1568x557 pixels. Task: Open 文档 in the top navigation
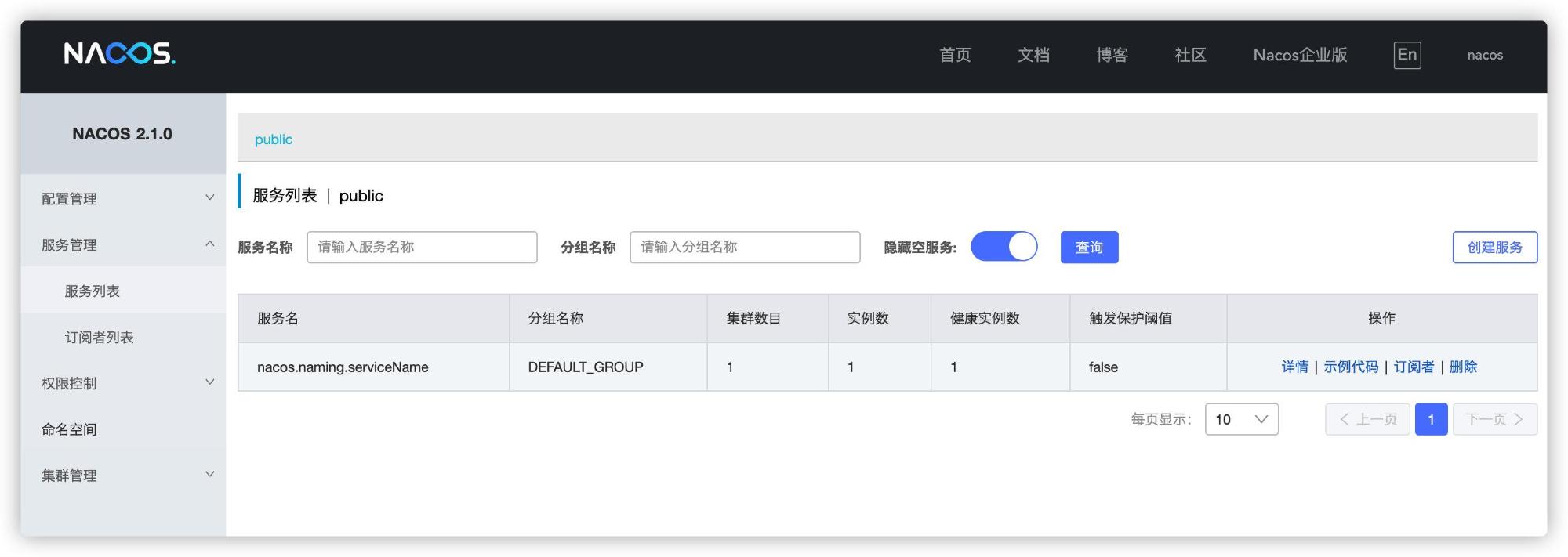[1033, 55]
